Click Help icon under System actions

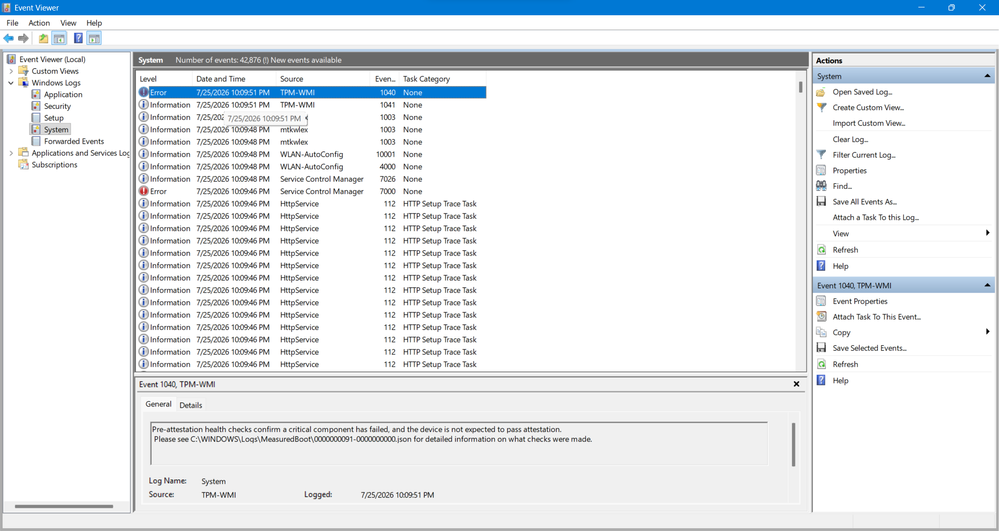click(x=821, y=266)
